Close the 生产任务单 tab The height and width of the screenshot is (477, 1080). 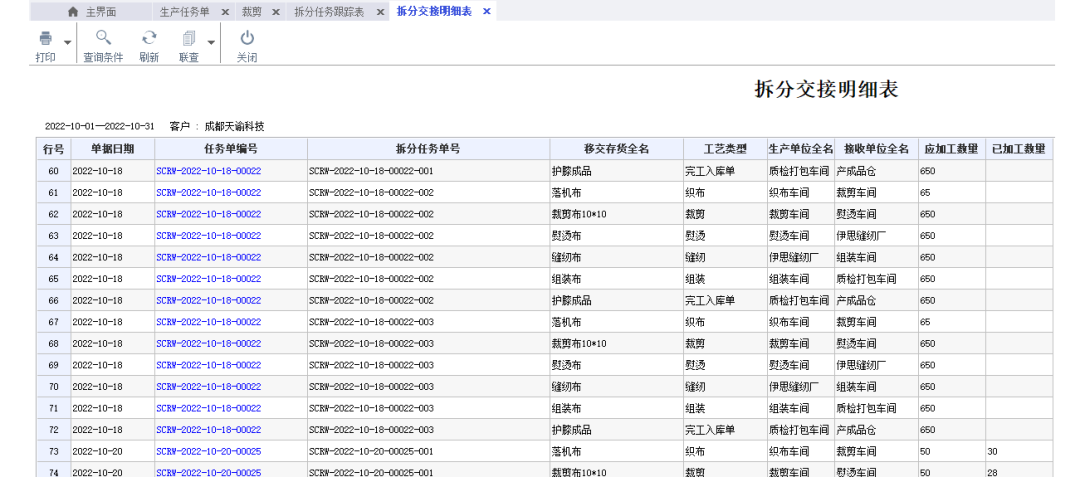coord(224,12)
